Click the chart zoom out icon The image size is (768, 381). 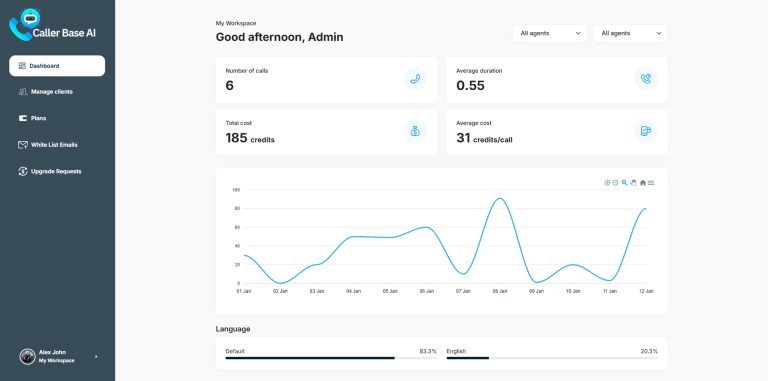615,183
